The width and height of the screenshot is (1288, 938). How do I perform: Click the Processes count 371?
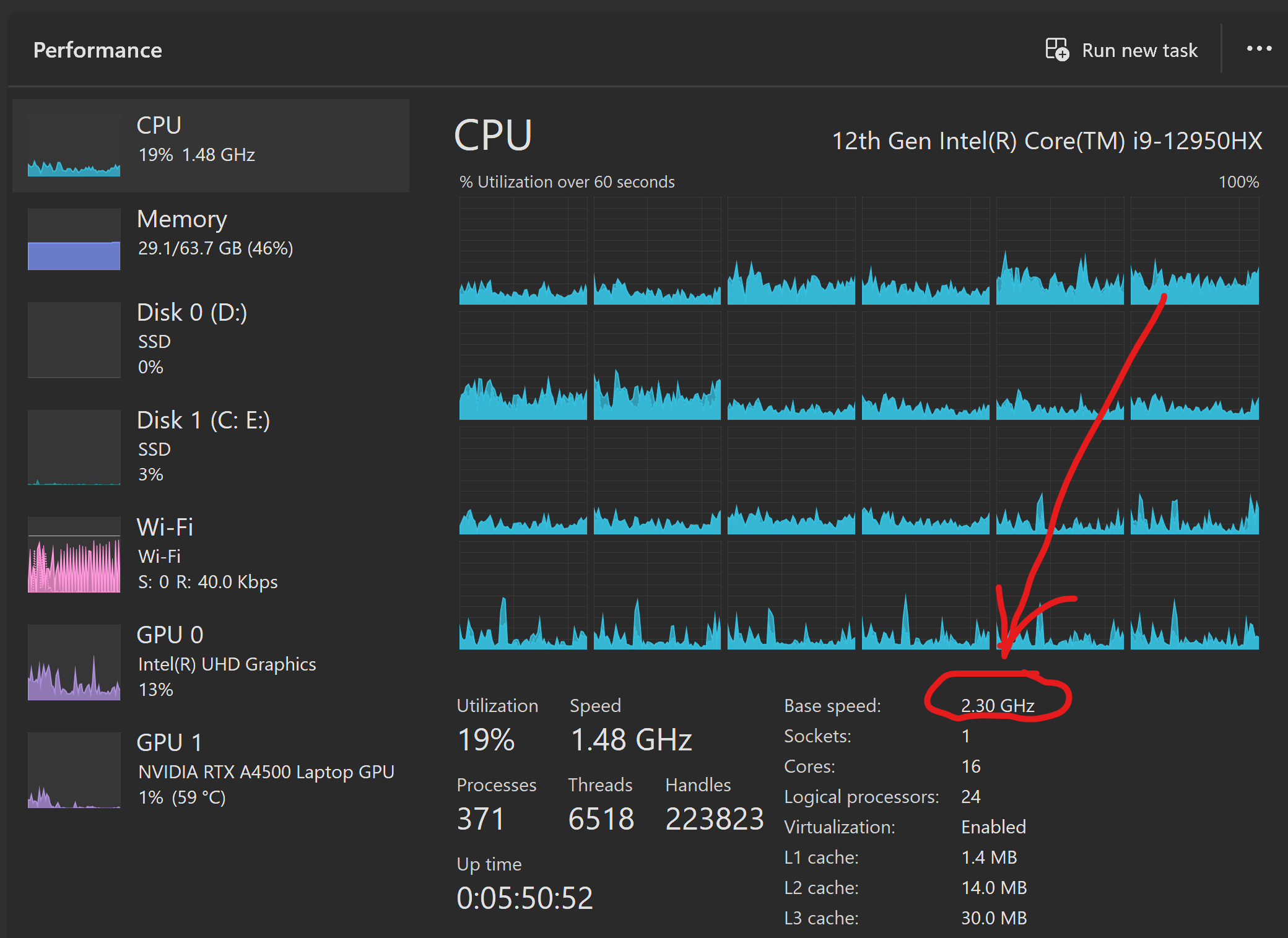481,819
